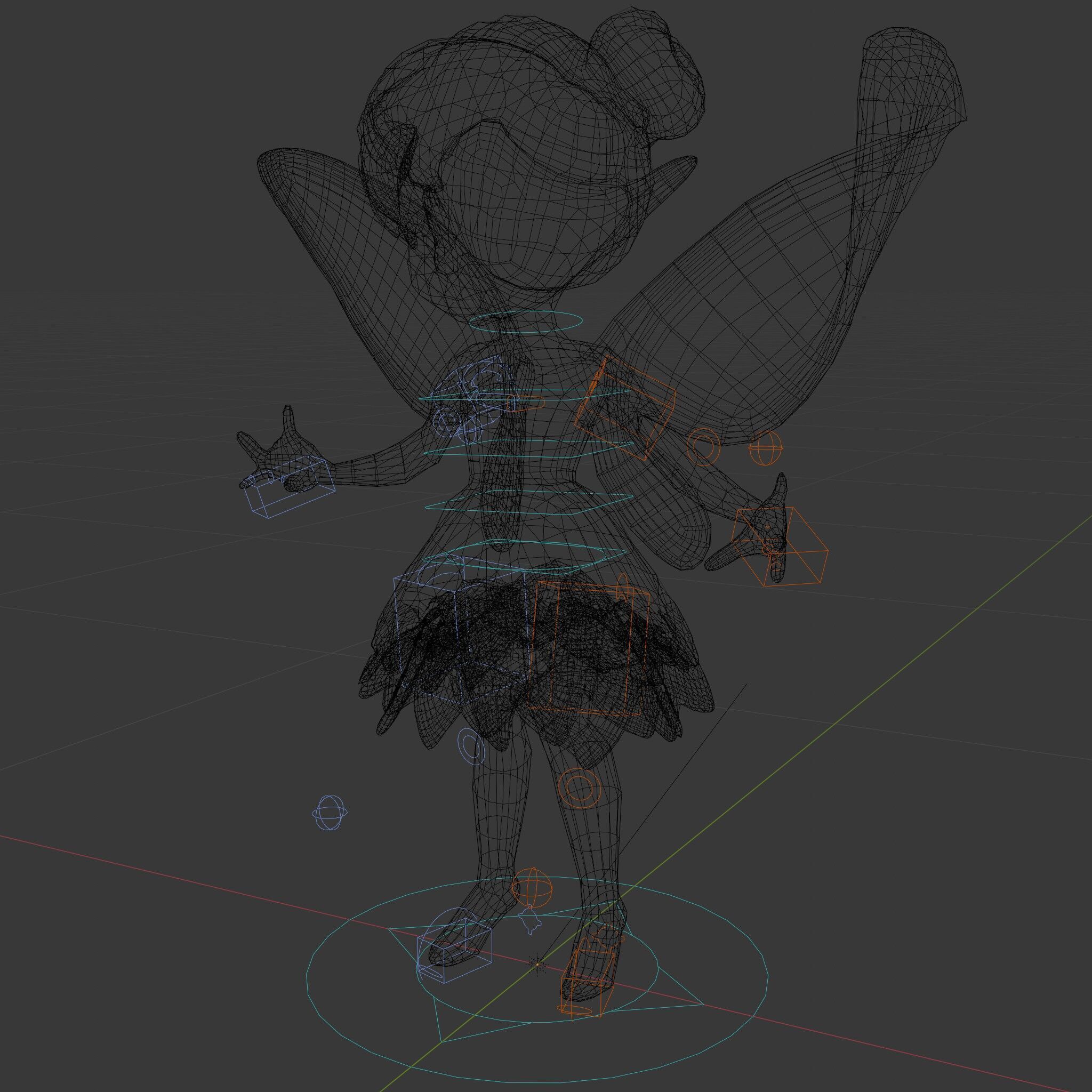Screen dimensions: 1092x1092
Task: Click the blue oval ring control on the thigh
Action: (471, 747)
